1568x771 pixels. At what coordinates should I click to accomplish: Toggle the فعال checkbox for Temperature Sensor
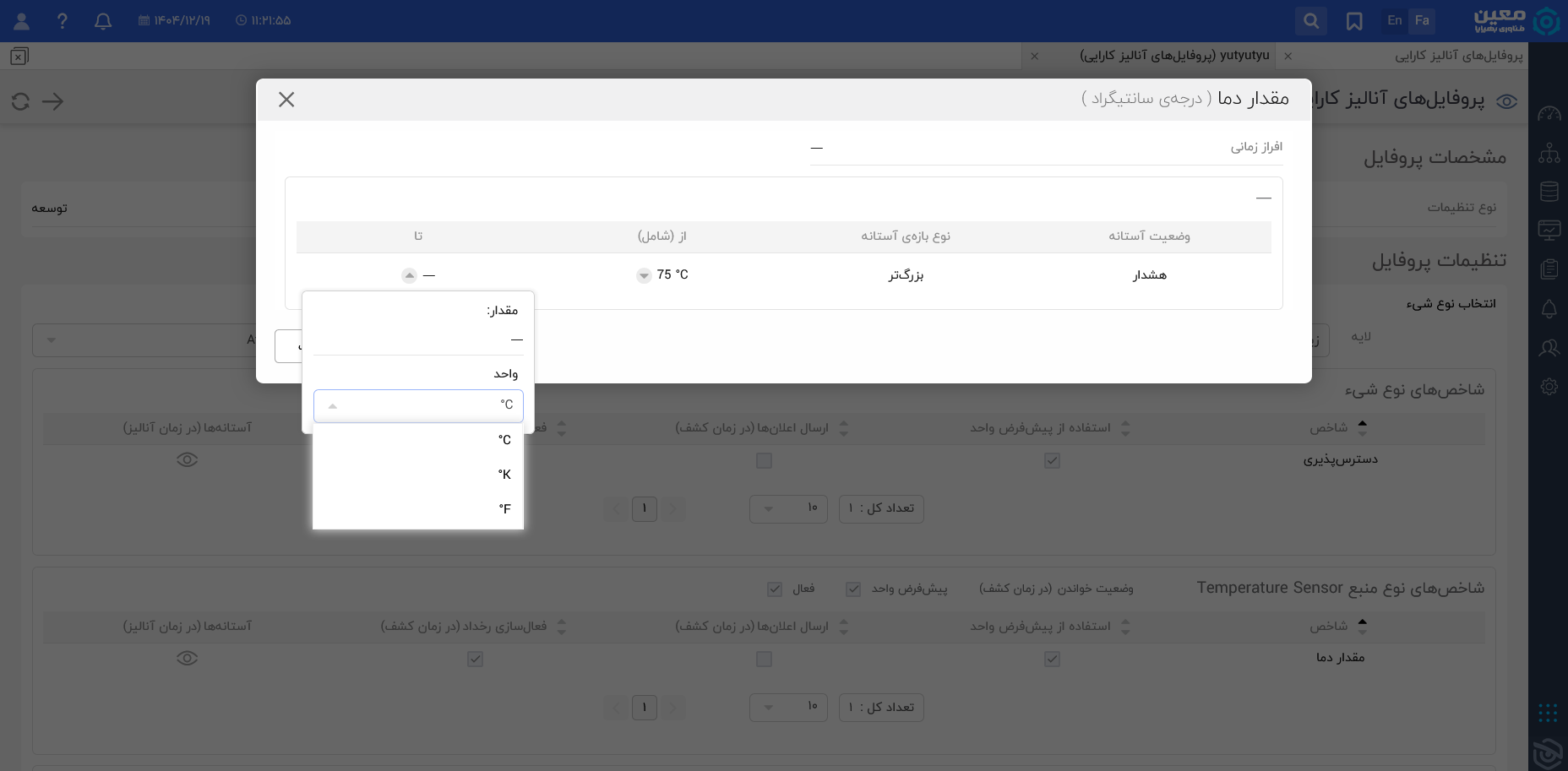point(775,589)
